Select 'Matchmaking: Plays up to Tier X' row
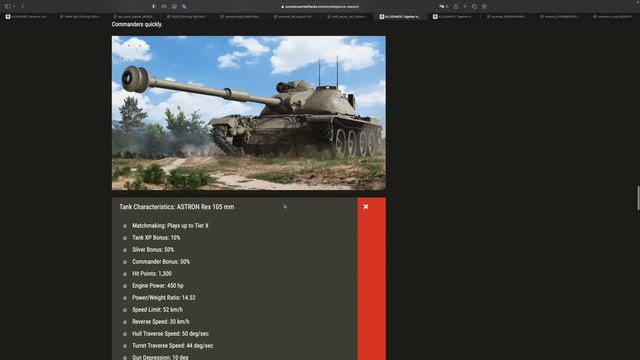 click(170, 225)
